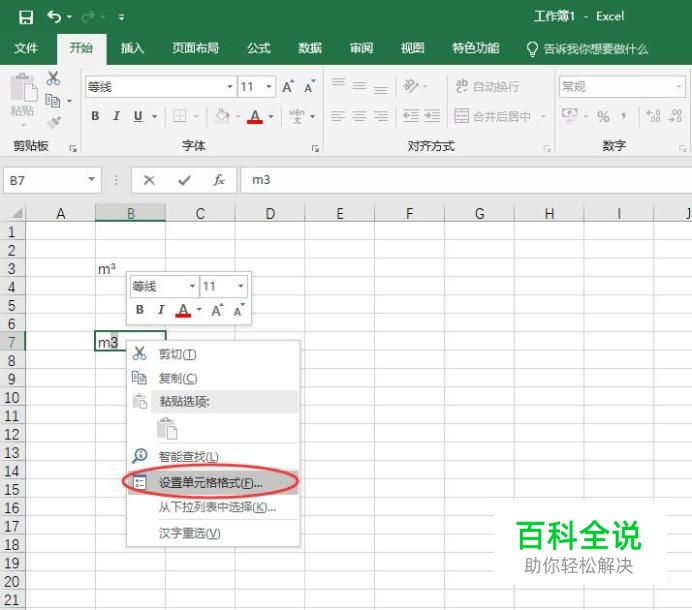692x610 pixels.
Task: Toggle Bold in floating mini toolbar
Action: [x=140, y=310]
